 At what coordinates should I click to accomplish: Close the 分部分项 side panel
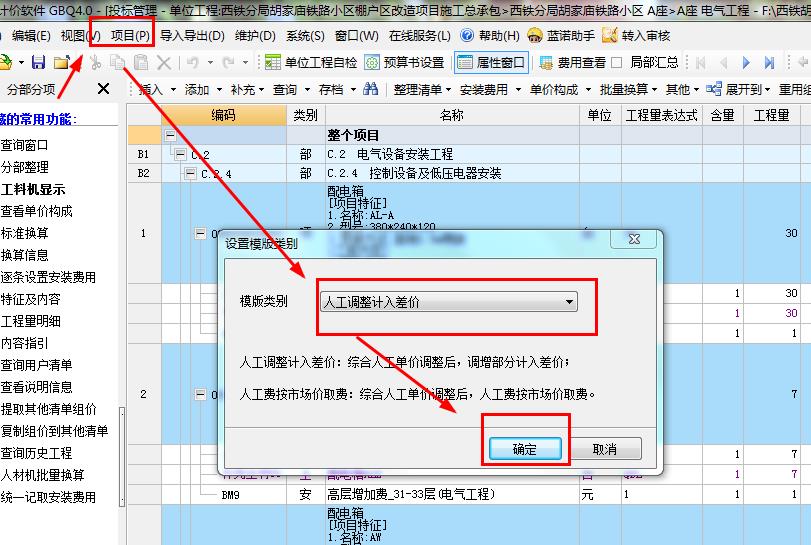pos(103,89)
